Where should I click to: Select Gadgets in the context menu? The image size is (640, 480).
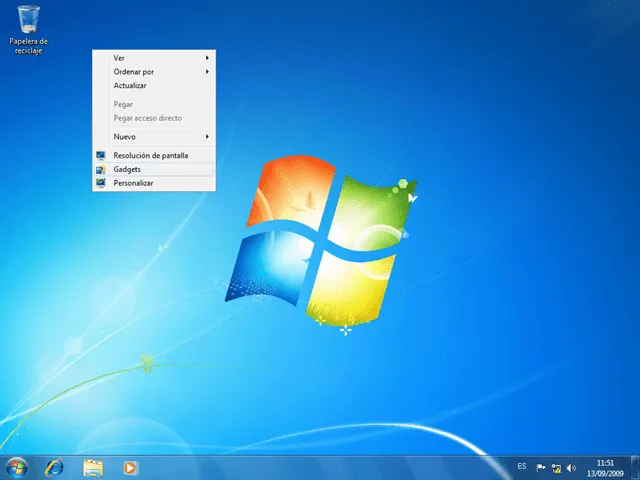coord(154,169)
